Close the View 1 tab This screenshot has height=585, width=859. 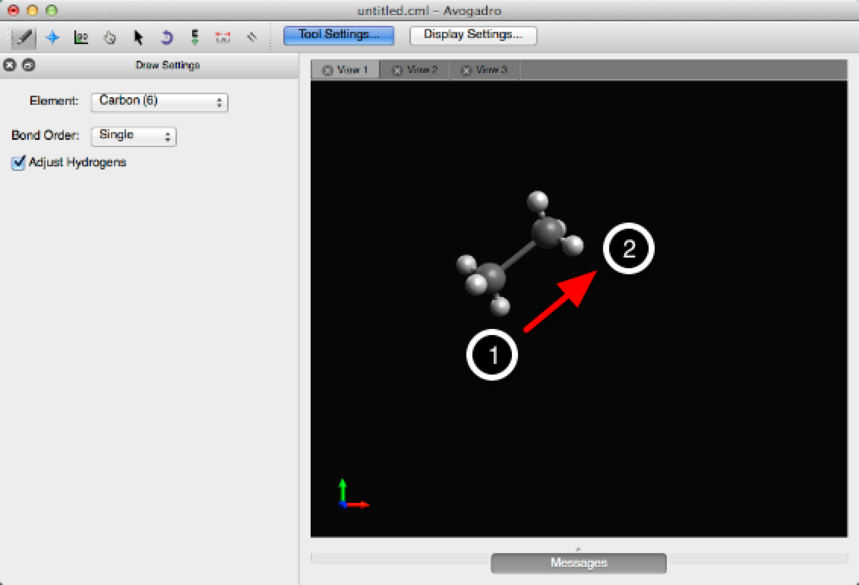click(328, 71)
